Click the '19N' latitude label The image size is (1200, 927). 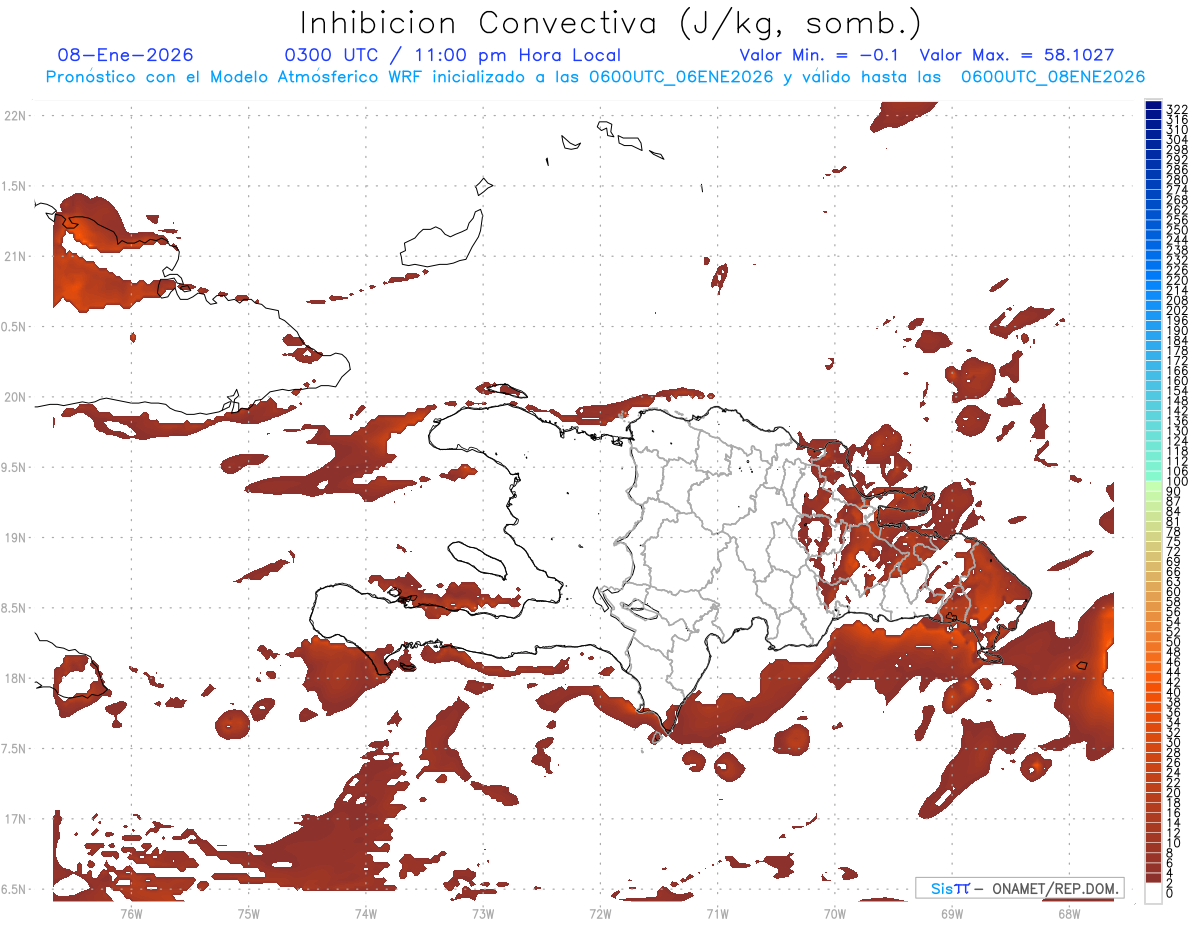(15, 538)
